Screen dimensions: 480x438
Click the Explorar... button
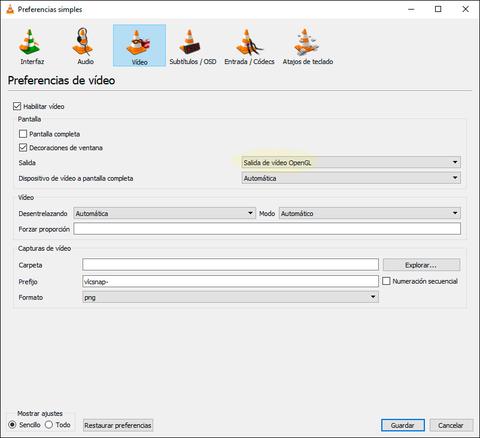pos(421,265)
